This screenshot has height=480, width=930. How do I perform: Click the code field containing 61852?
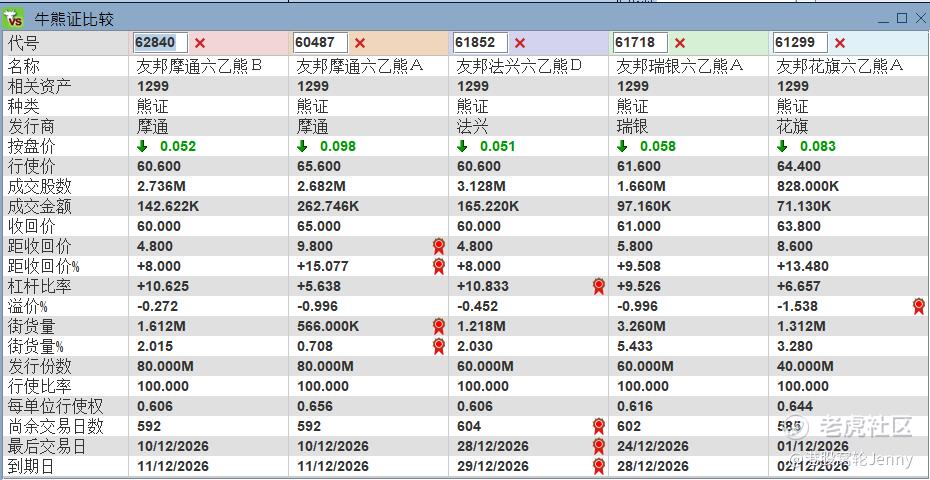click(x=480, y=43)
